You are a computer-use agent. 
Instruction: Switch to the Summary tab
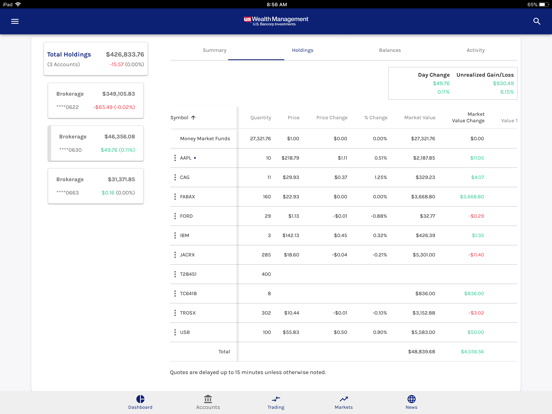[x=214, y=50]
